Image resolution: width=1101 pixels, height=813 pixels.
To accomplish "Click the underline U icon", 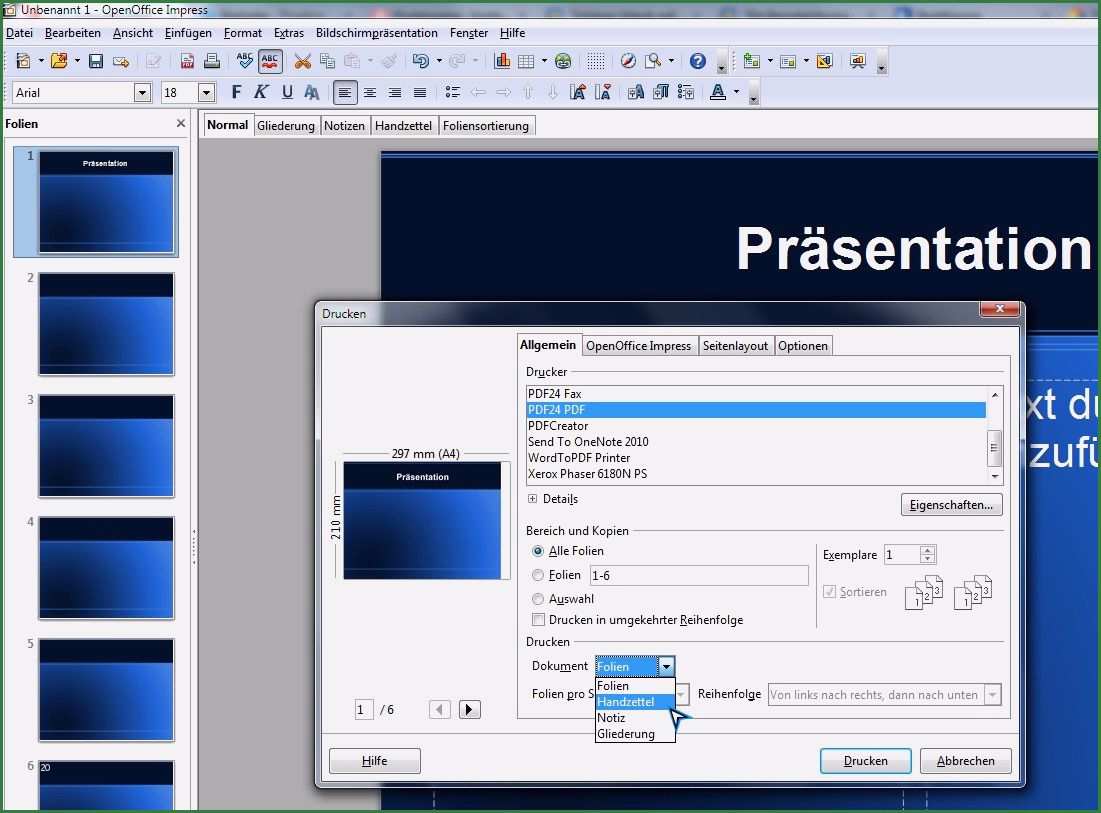I will tap(287, 92).
